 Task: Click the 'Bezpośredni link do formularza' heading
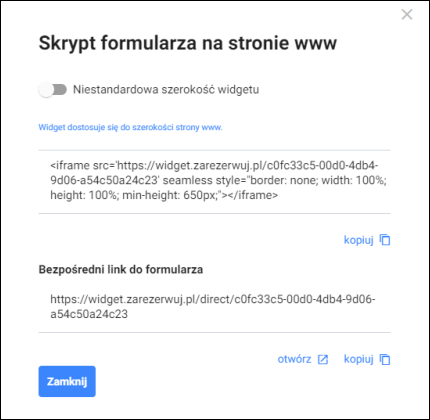coord(121,269)
